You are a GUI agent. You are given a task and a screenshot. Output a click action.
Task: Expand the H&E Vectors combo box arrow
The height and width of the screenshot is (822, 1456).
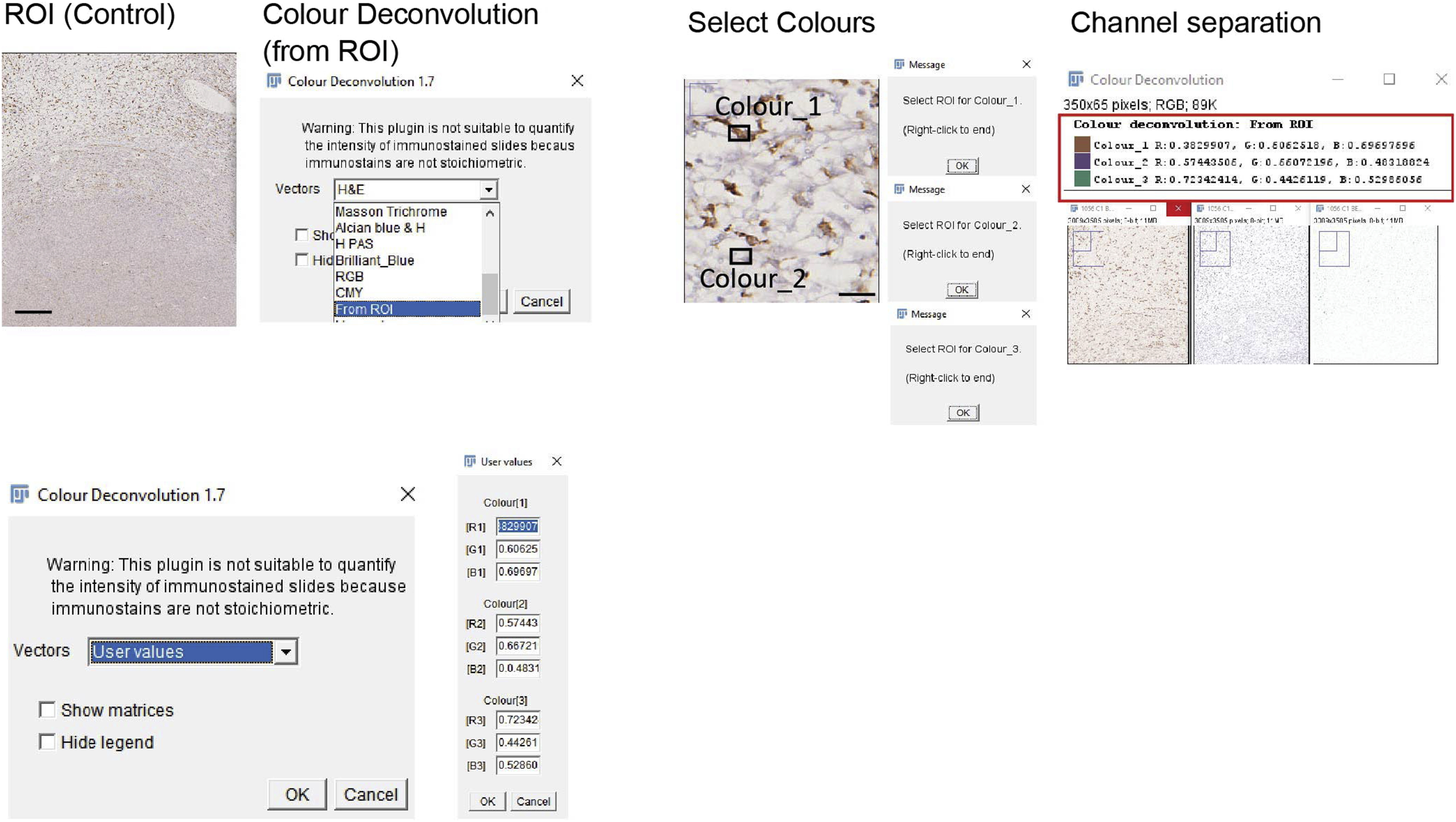click(x=488, y=189)
